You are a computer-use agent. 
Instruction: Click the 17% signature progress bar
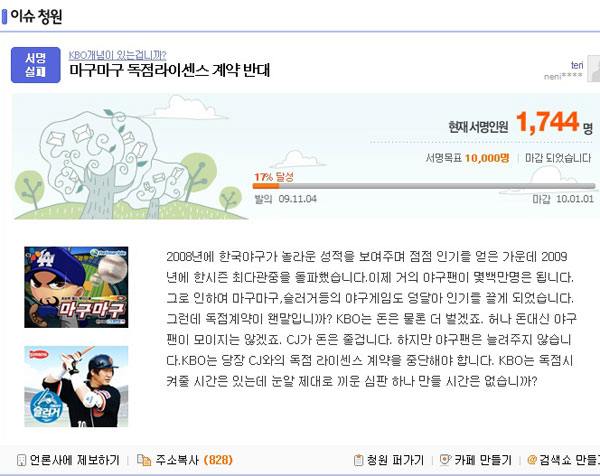424,186
